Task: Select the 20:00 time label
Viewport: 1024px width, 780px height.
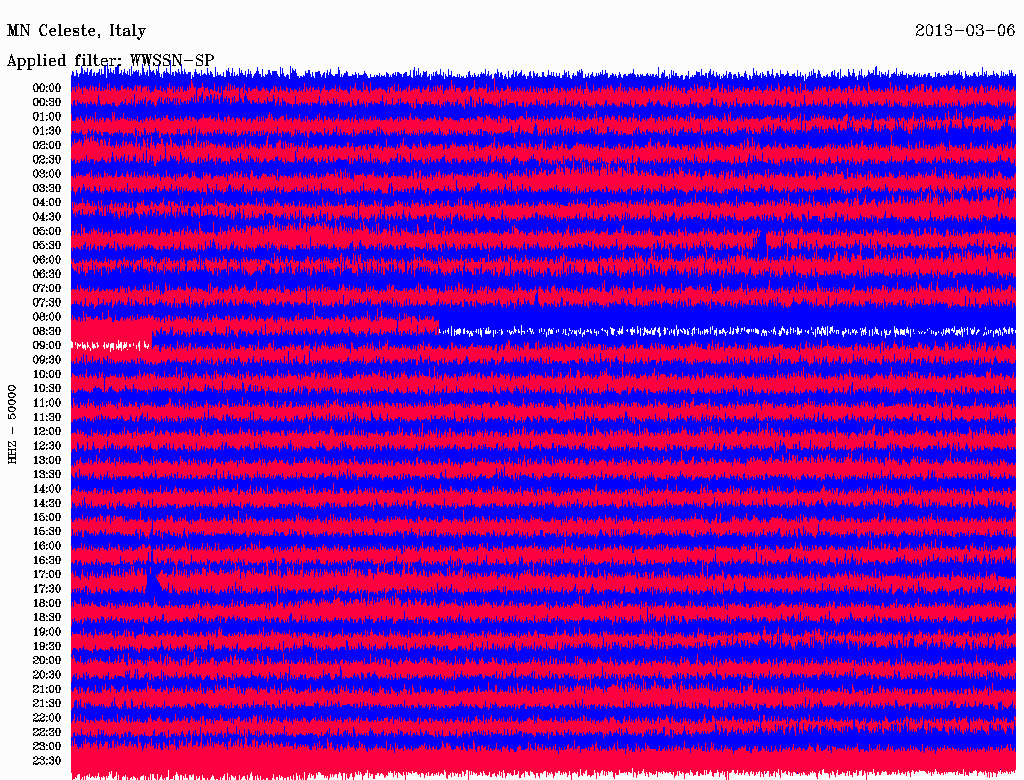Action: pos(47,660)
